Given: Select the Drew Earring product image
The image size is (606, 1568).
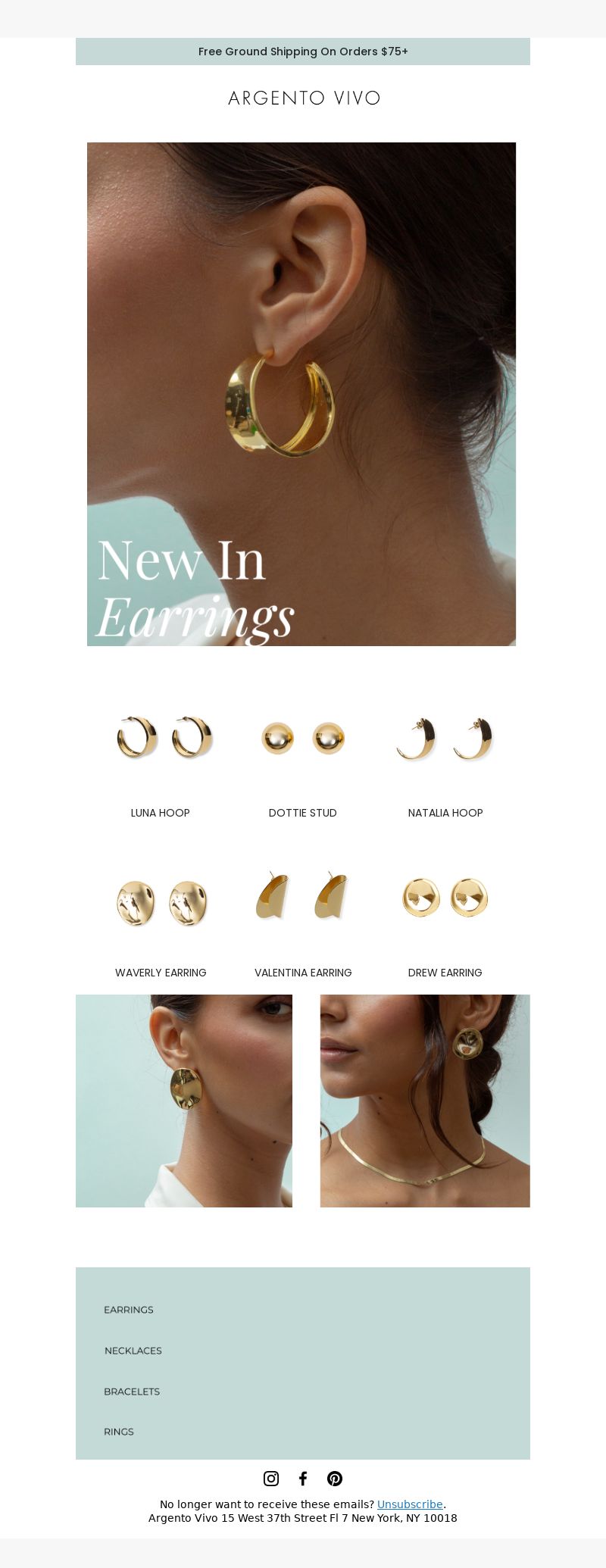Looking at the screenshot, I should tap(445, 897).
